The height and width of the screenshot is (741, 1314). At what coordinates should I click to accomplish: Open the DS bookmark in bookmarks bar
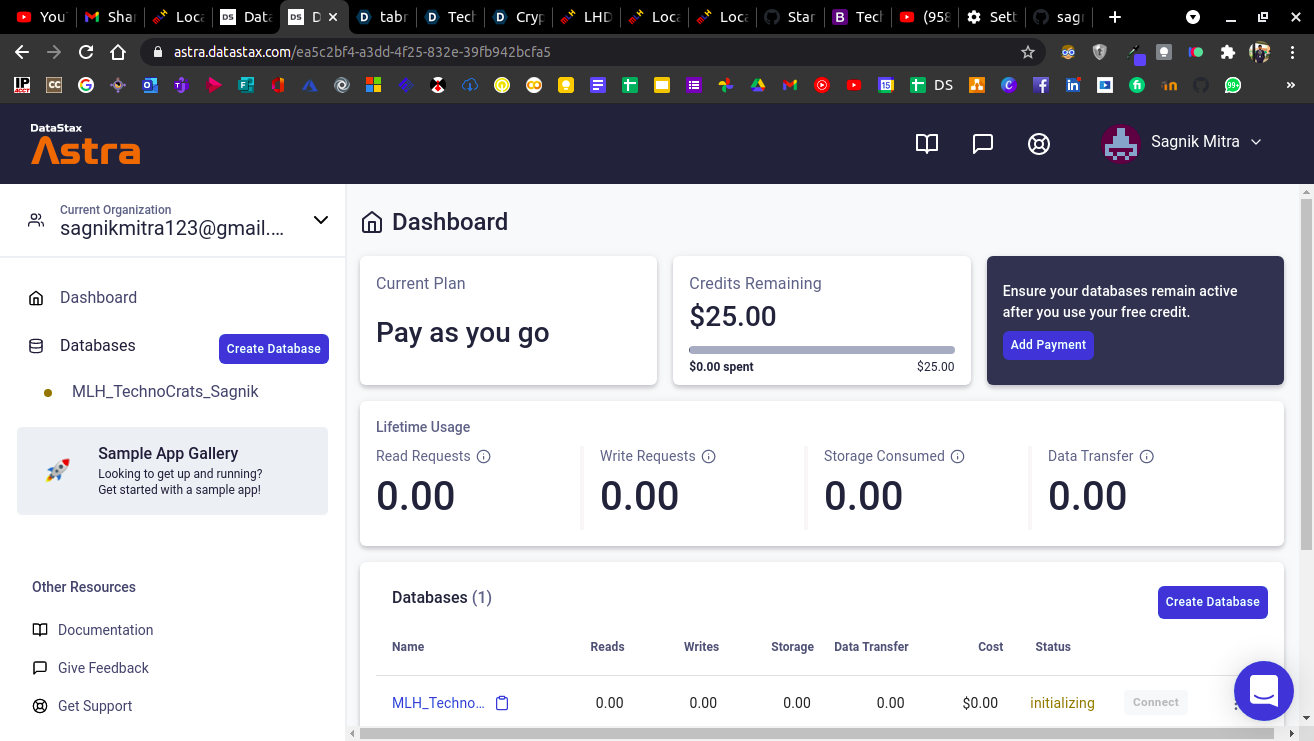pyautogui.click(x=931, y=86)
